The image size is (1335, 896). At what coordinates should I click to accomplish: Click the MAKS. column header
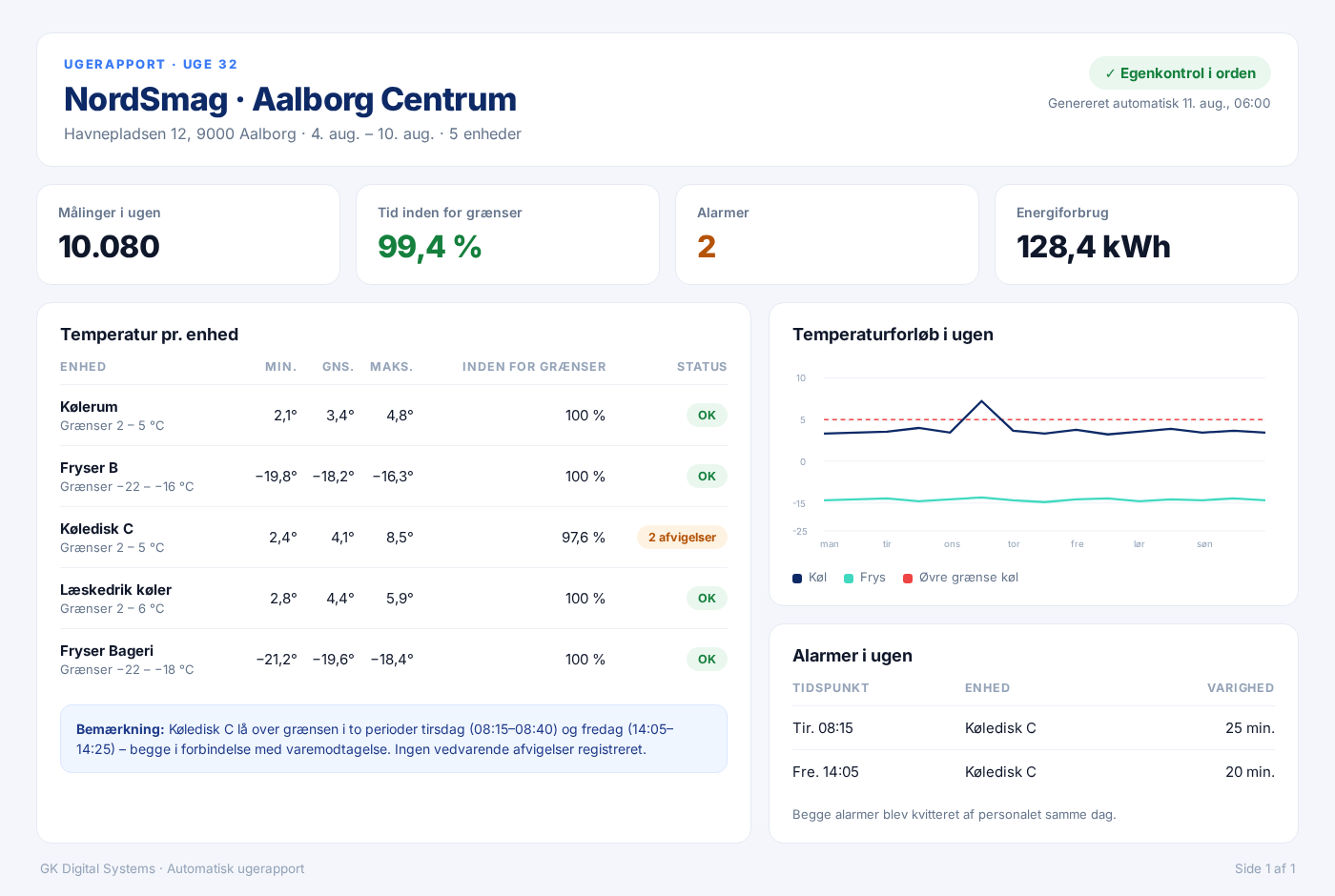click(392, 367)
